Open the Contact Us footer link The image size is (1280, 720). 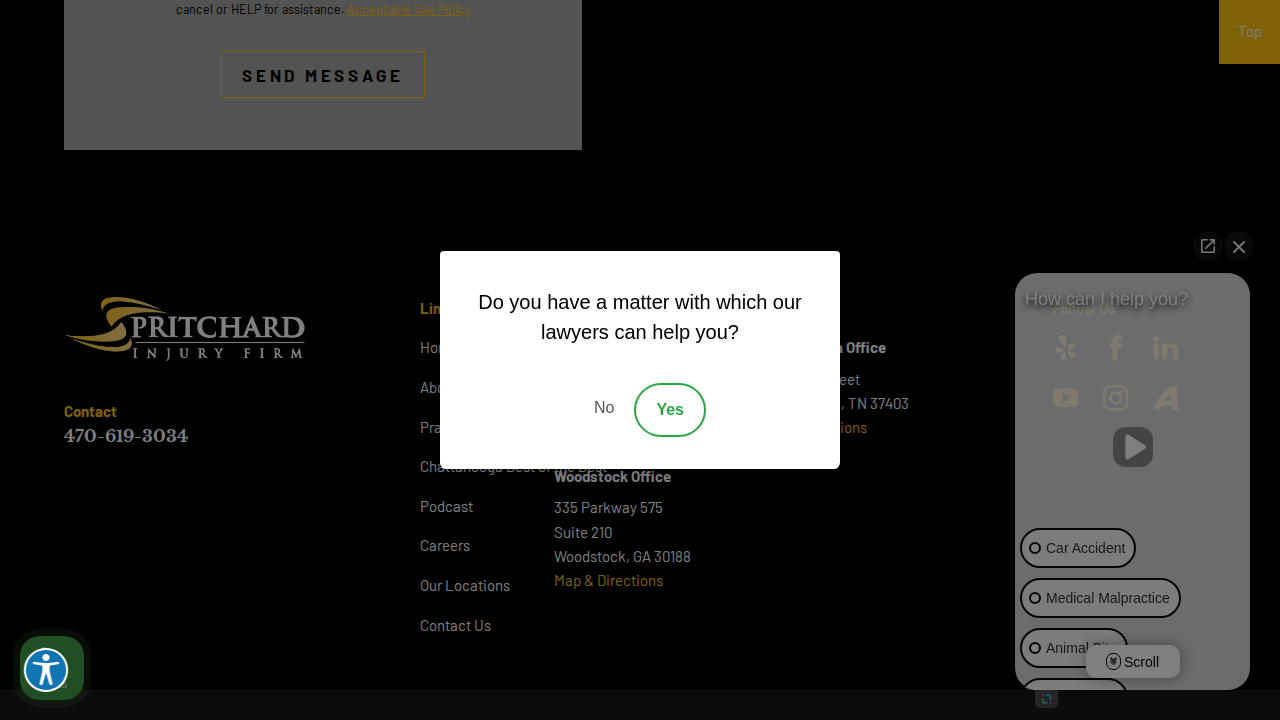(x=455, y=626)
